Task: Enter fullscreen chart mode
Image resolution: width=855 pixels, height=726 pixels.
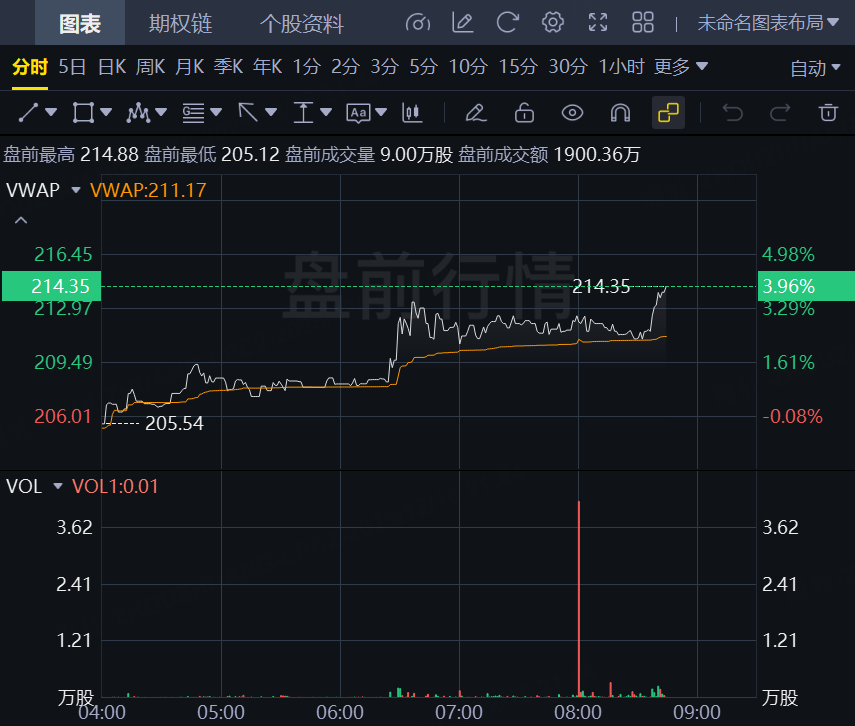Action: [598, 23]
